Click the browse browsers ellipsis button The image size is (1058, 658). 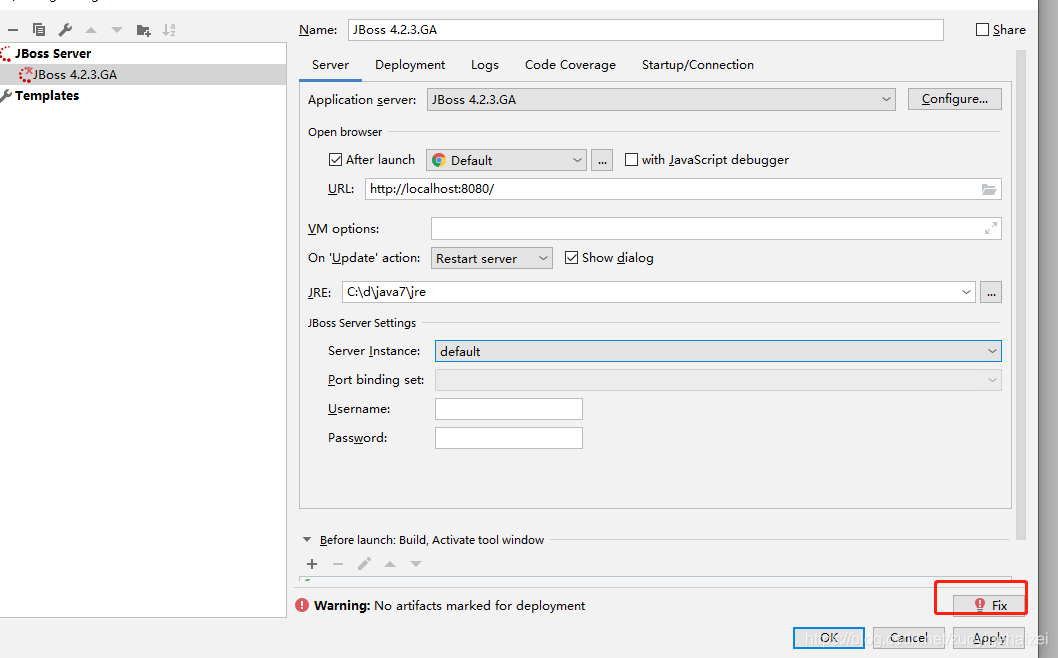(x=602, y=160)
